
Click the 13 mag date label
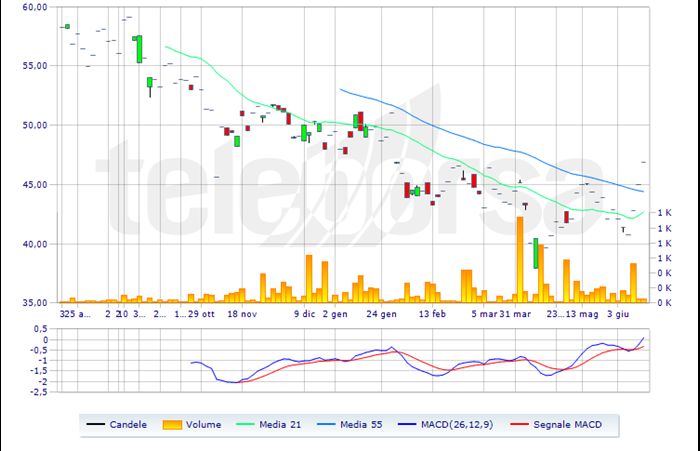(582, 314)
